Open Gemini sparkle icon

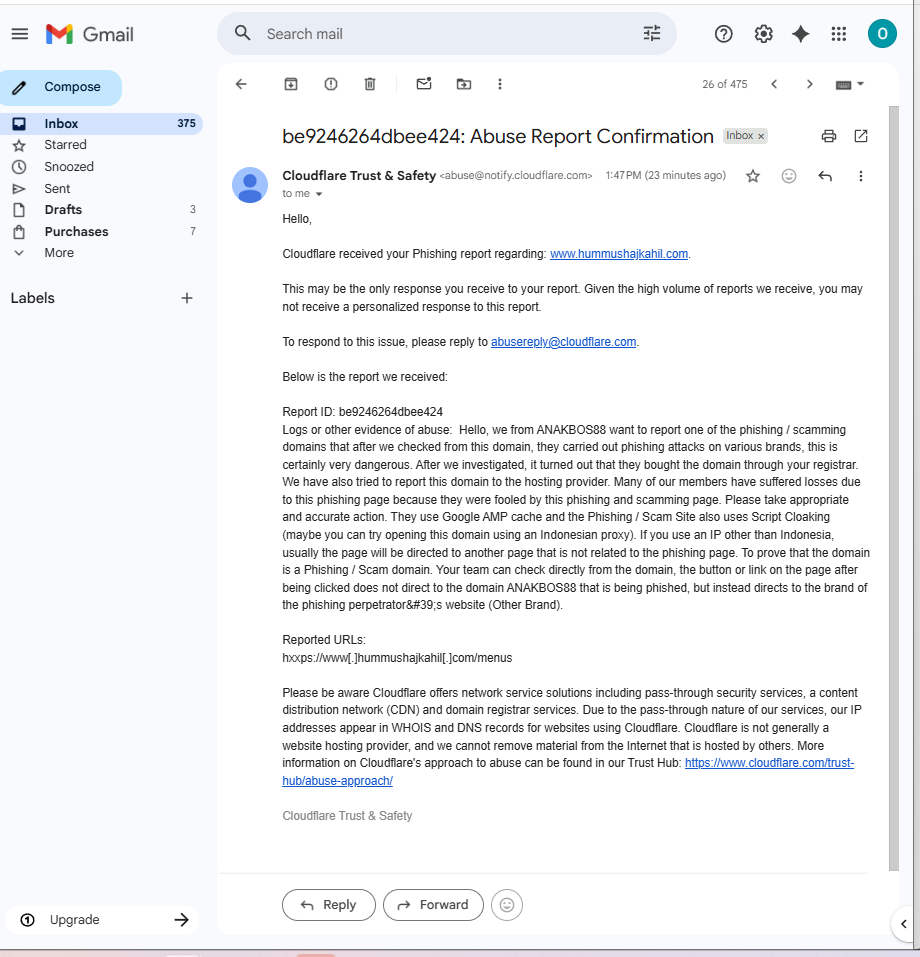click(x=800, y=34)
